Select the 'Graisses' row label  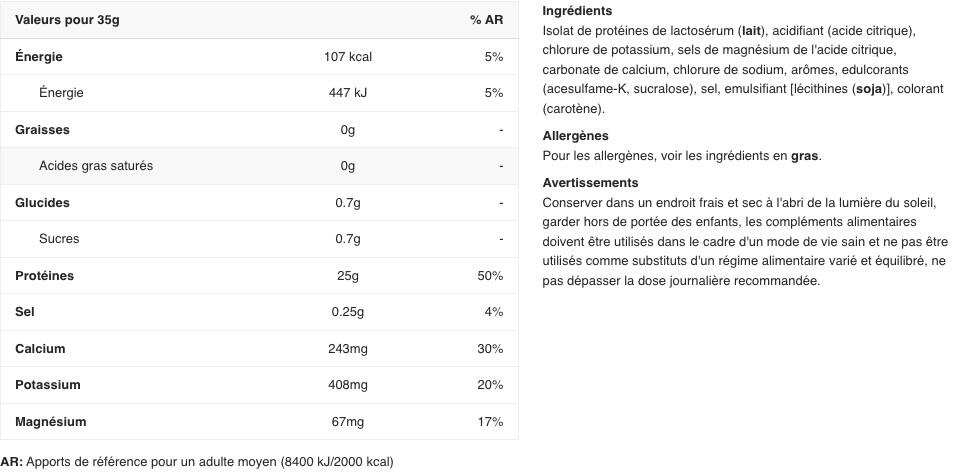point(43,130)
